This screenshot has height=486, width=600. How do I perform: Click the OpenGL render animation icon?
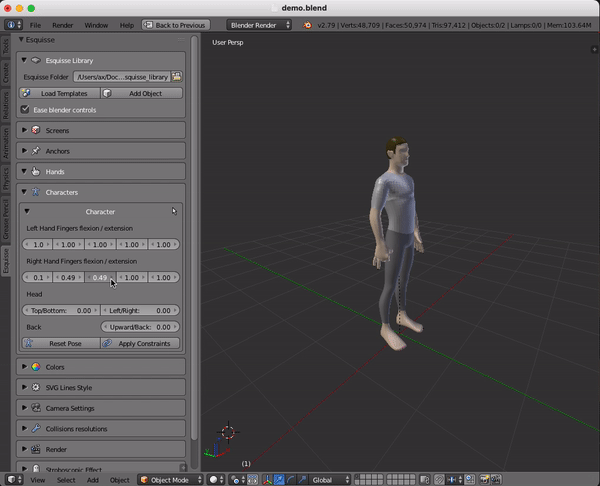(x=496, y=479)
